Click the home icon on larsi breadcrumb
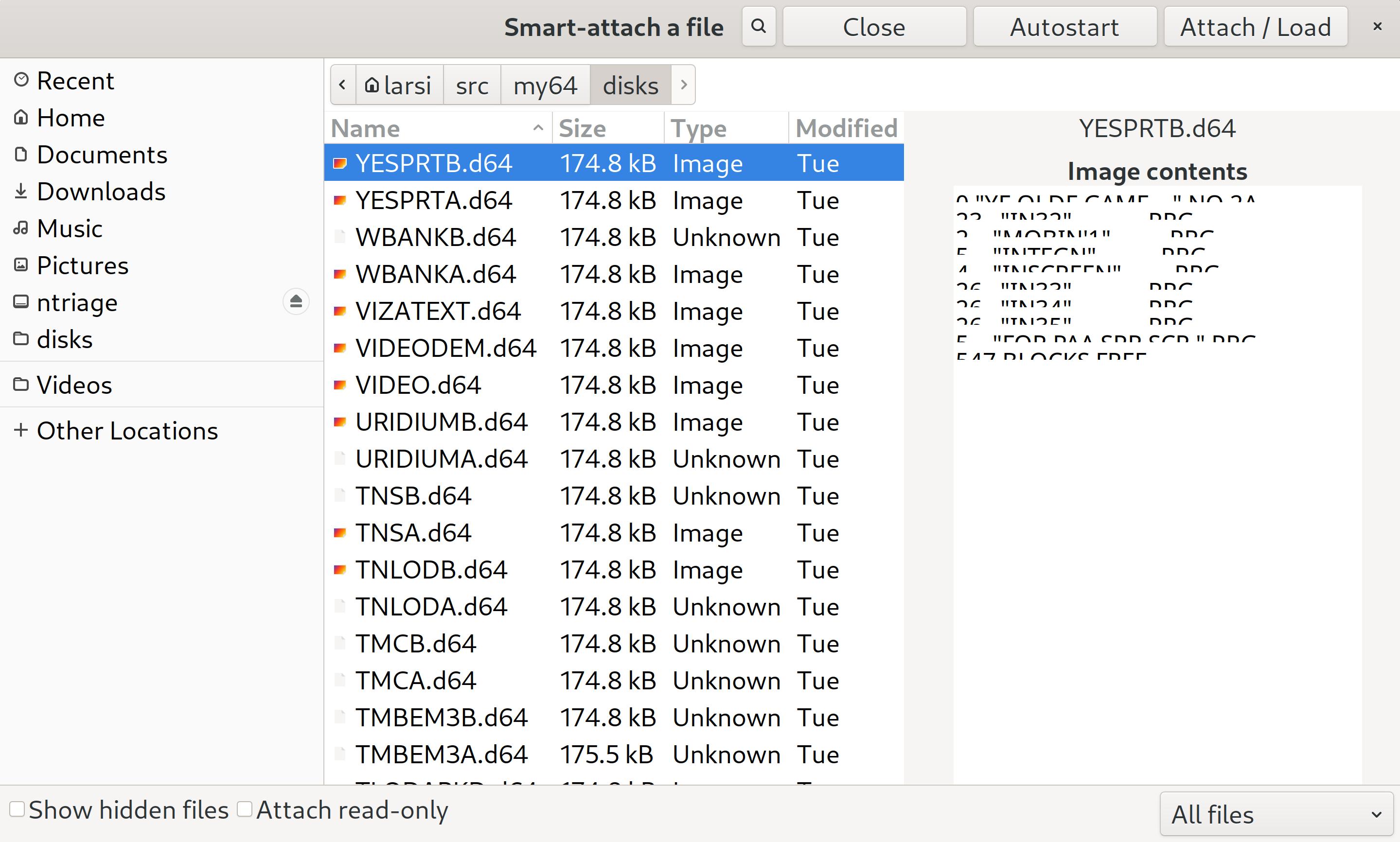The image size is (1400, 842). click(371, 85)
